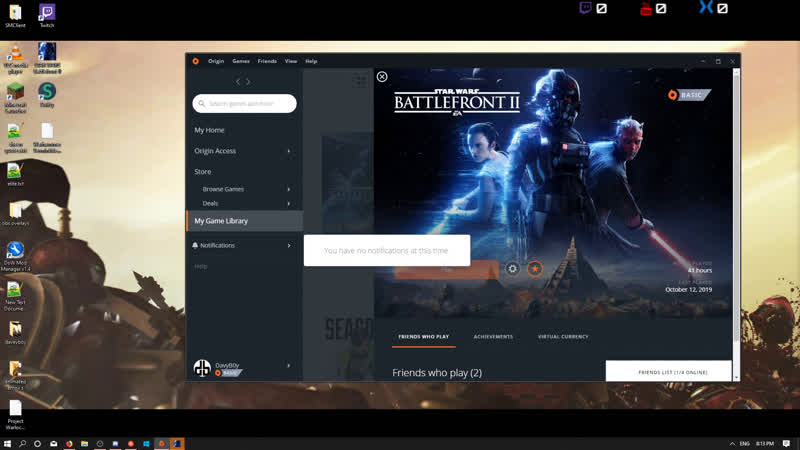Viewport: 800px width, 450px height.
Task: Open the taskbar search magnifier
Action: click(x=22, y=443)
